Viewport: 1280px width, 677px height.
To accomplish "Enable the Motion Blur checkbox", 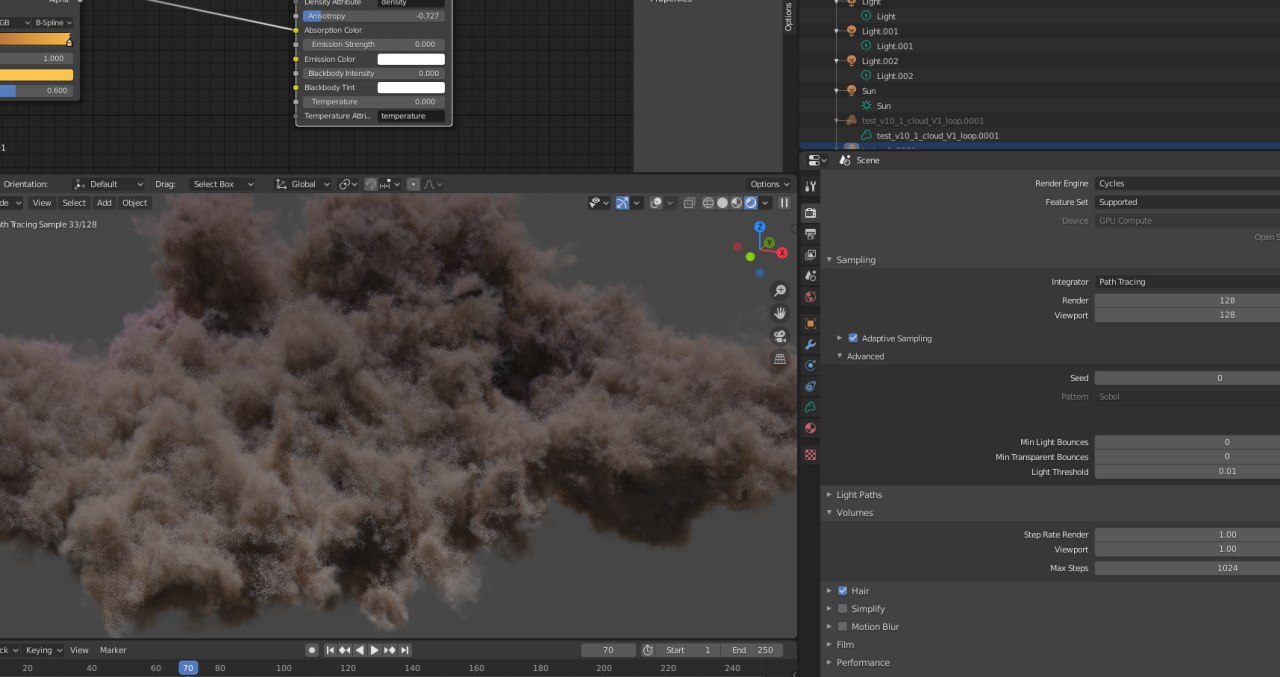I will click(843, 626).
